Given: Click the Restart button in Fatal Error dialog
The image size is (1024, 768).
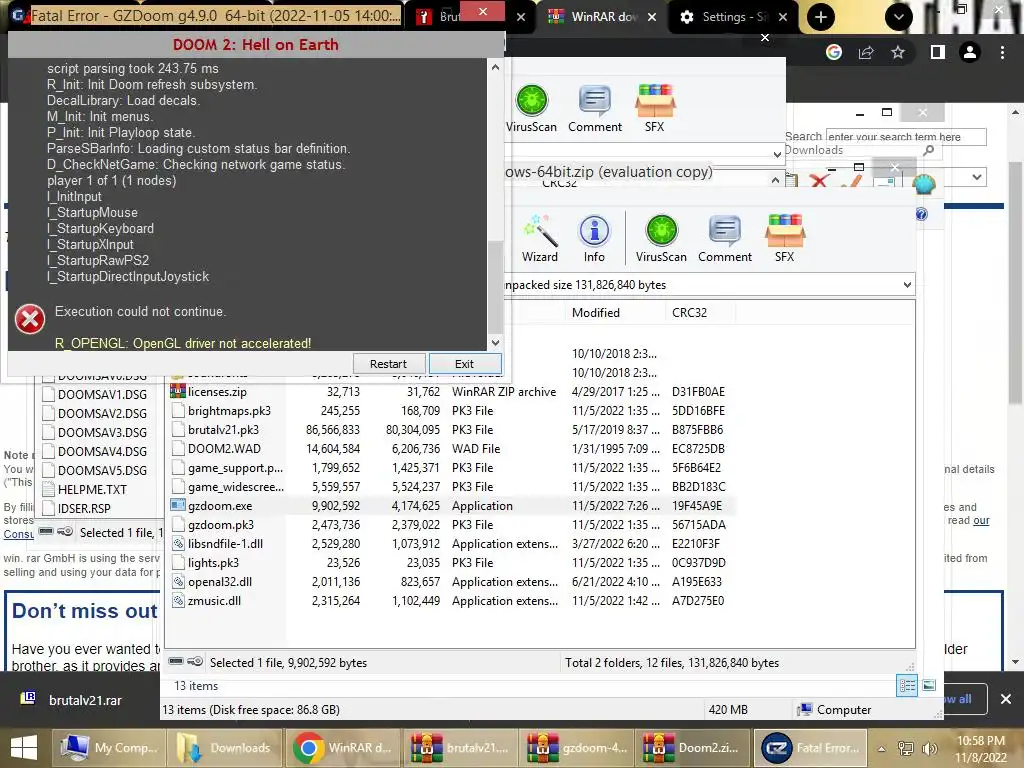Looking at the screenshot, I should point(389,364).
